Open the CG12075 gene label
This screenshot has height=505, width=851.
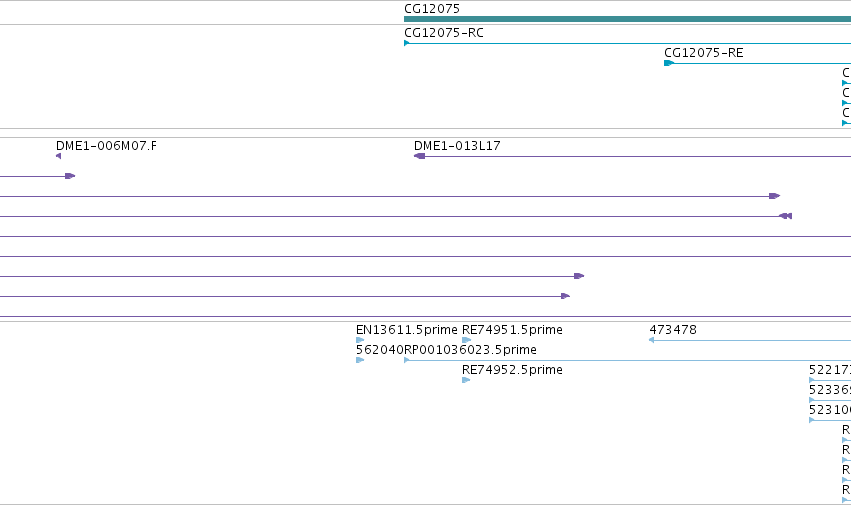click(x=432, y=9)
